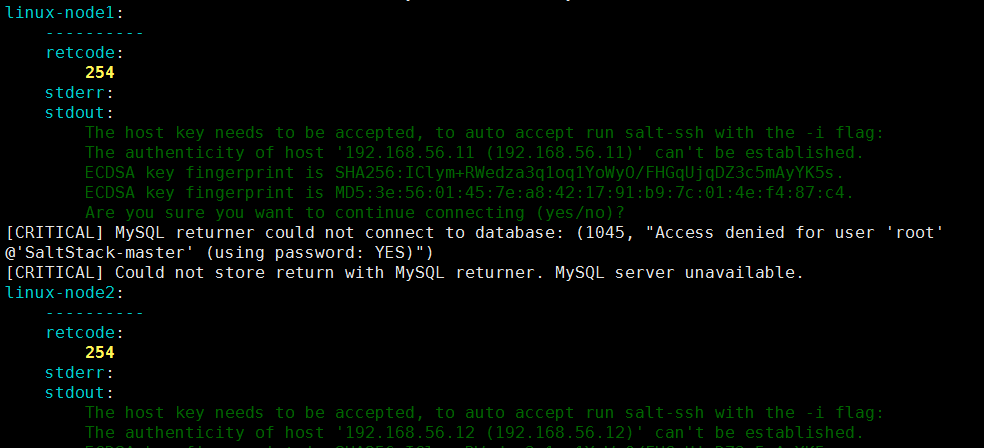Viewport: 984px width, 448px height.
Task: Click the first [CRITICAL] MySQL returner message
Action: coord(475,242)
